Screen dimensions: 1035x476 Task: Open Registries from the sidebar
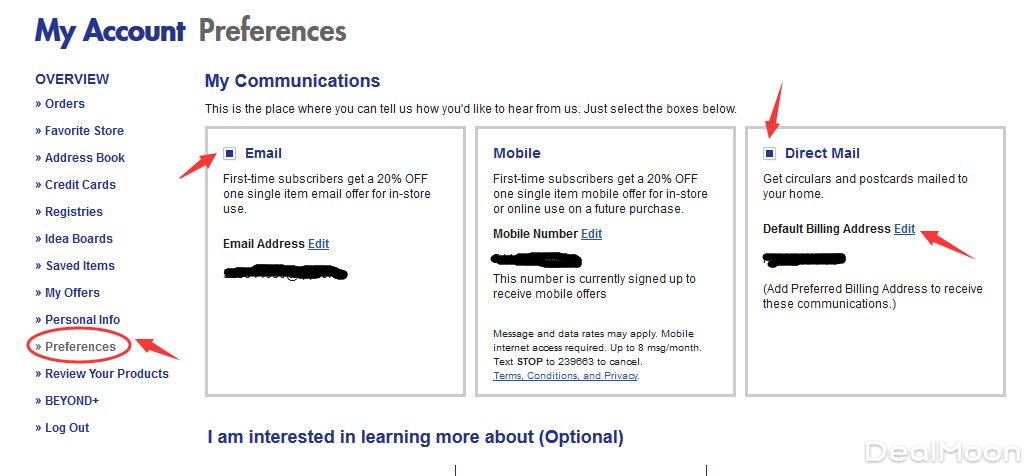74,212
